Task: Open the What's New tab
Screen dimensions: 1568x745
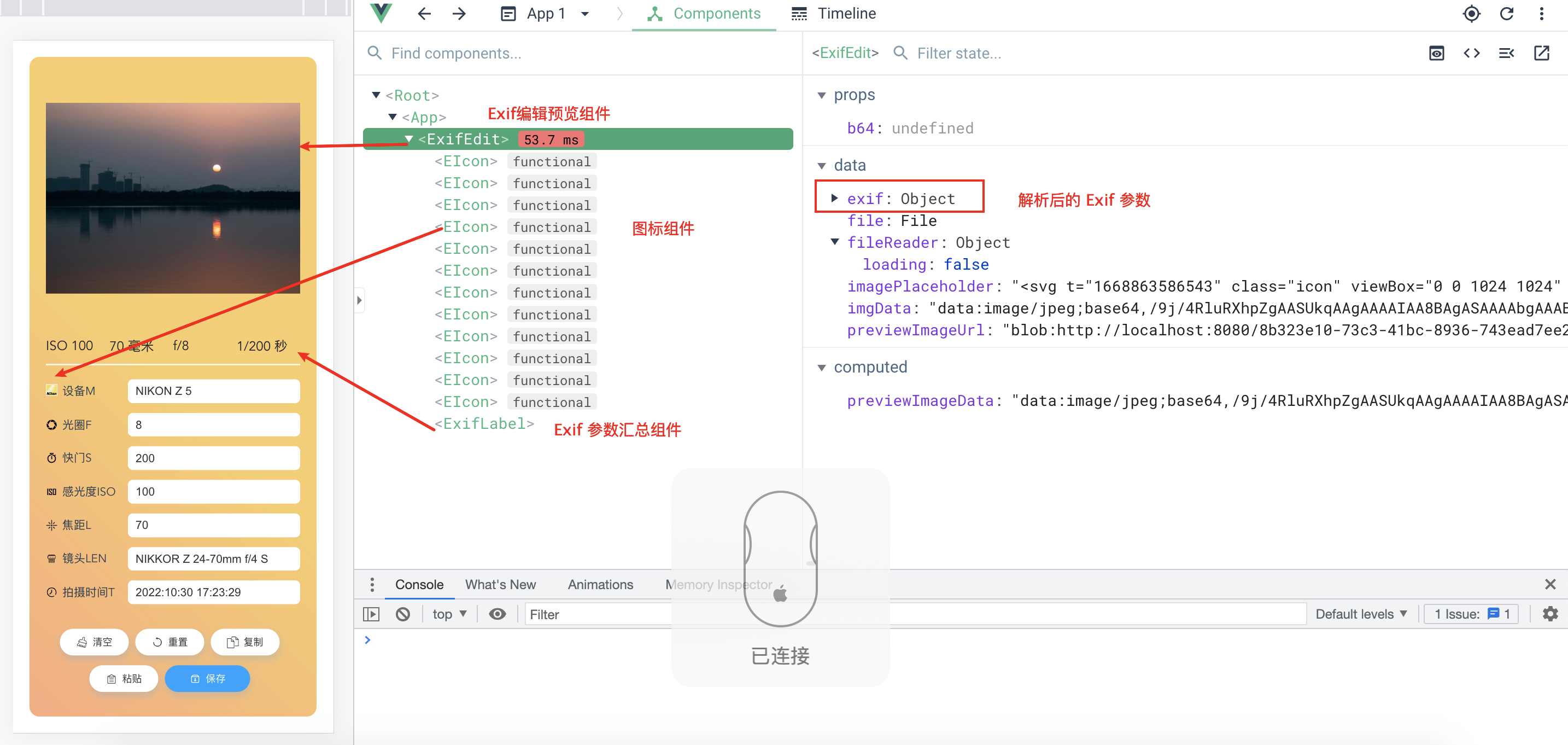Action: click(x=500, y=584)
